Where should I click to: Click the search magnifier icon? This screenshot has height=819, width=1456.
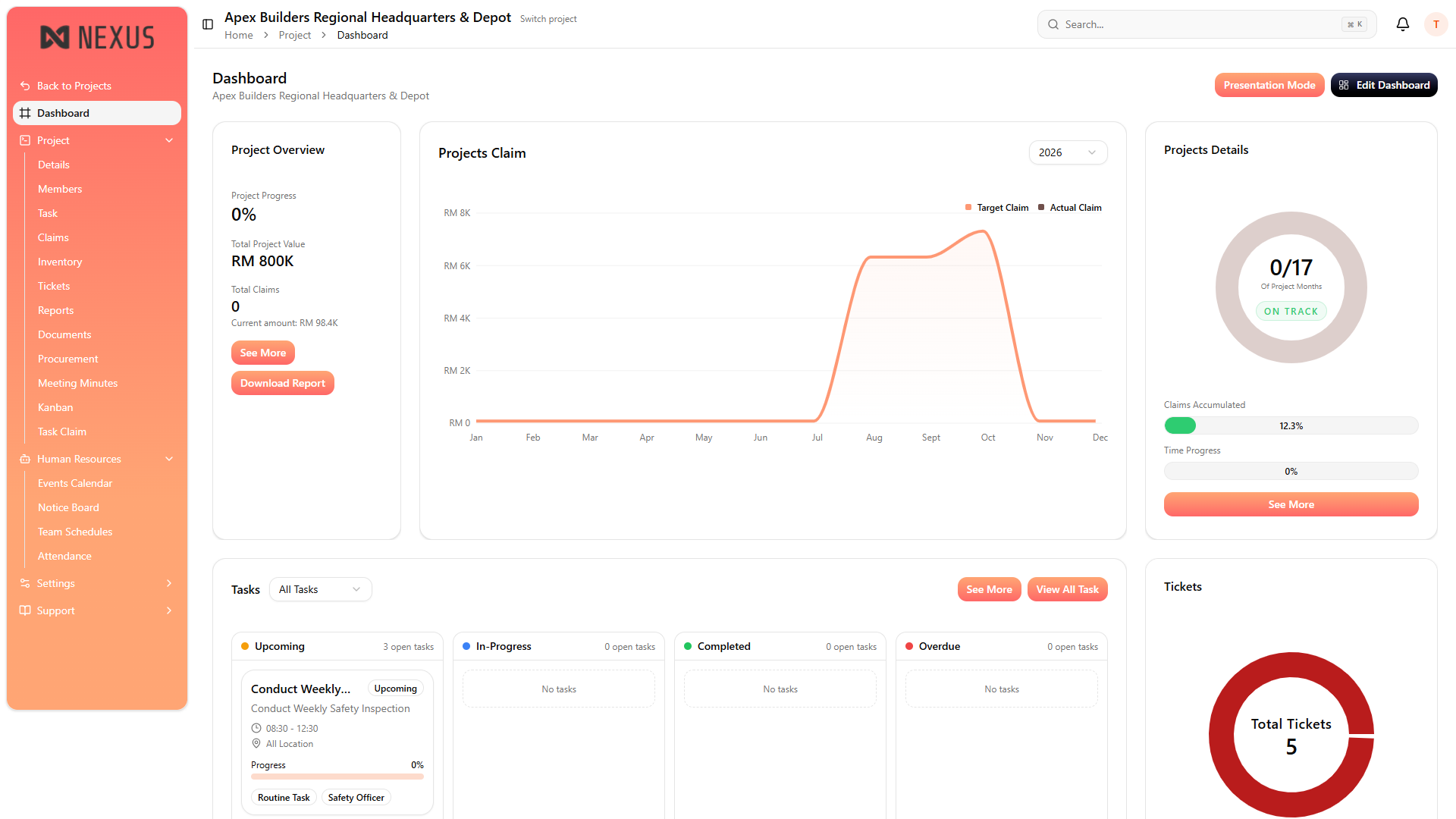1053,24
